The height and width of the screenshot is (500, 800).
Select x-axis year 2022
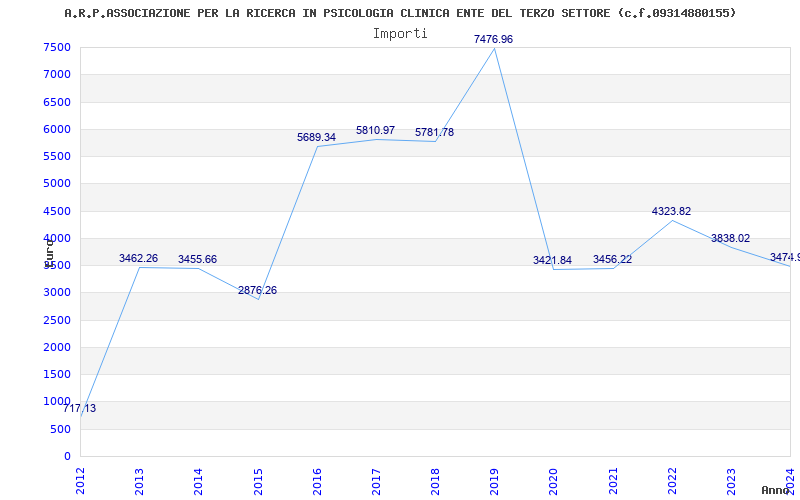(672, 481)
